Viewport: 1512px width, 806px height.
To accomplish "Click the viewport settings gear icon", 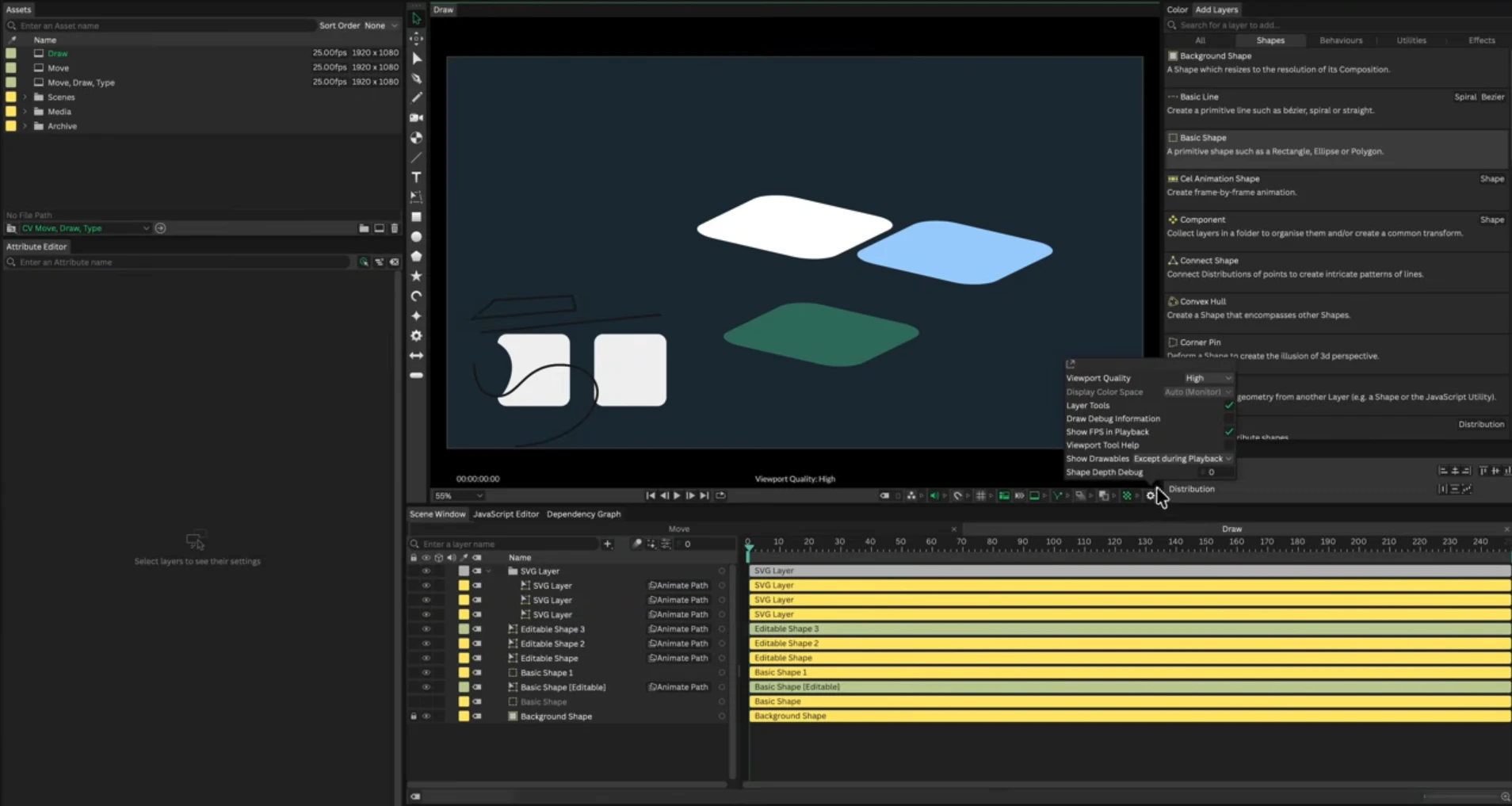I will [x=1149, y=495].
